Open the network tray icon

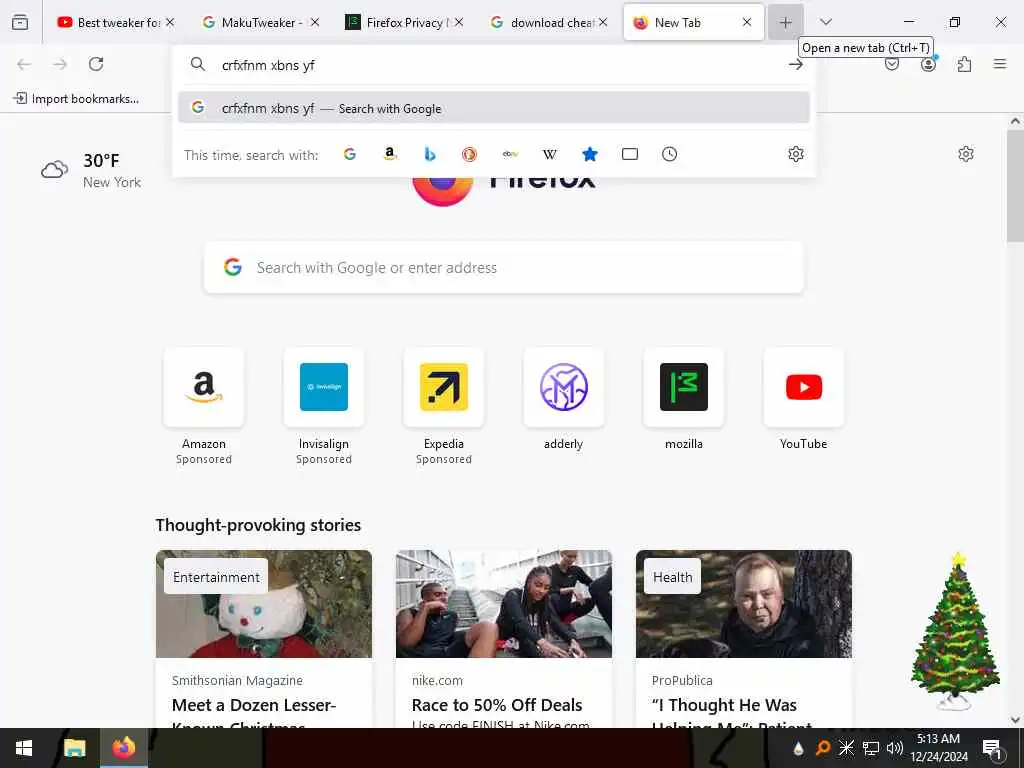[x=871, y=748]
